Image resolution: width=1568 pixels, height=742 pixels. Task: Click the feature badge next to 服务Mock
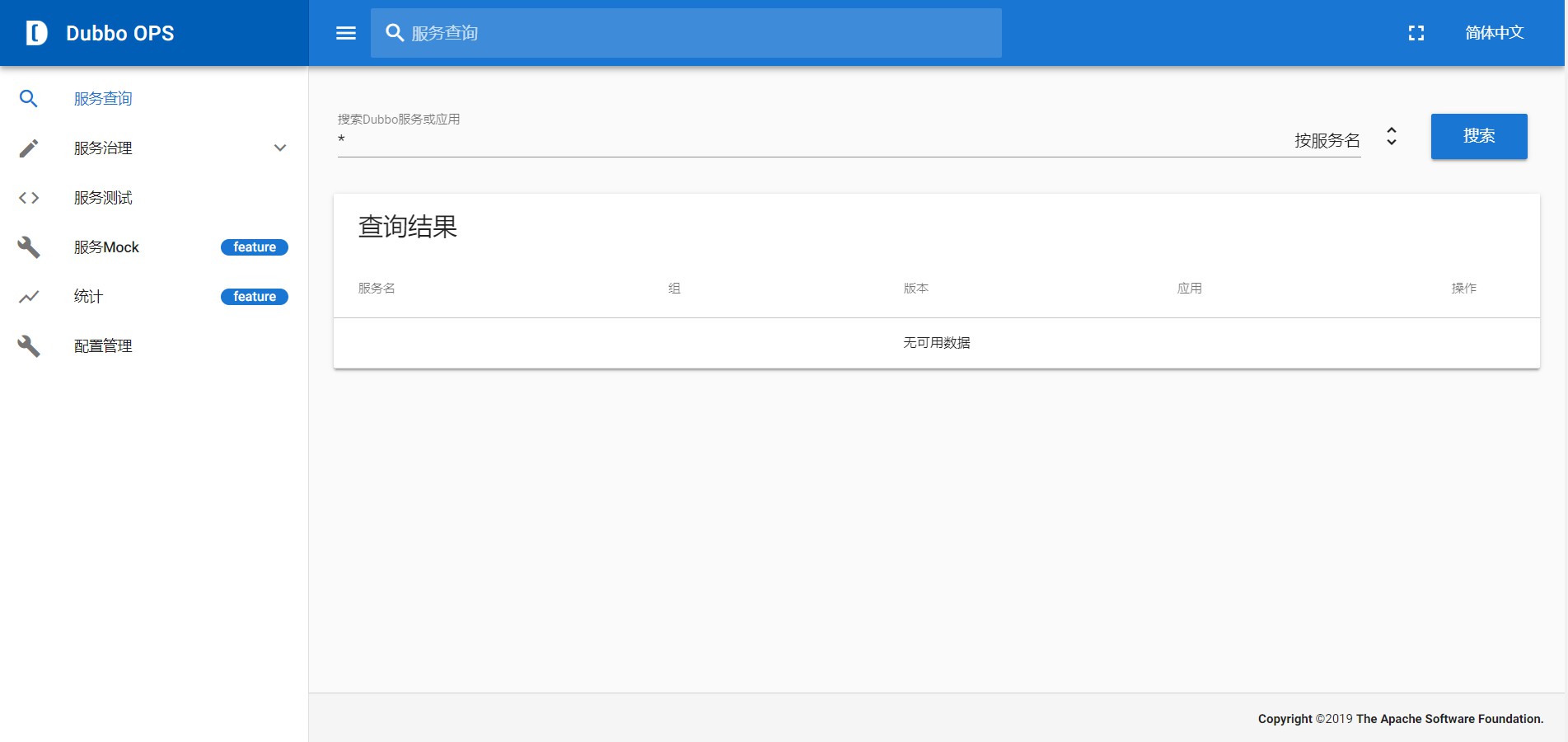pos(254,247)
